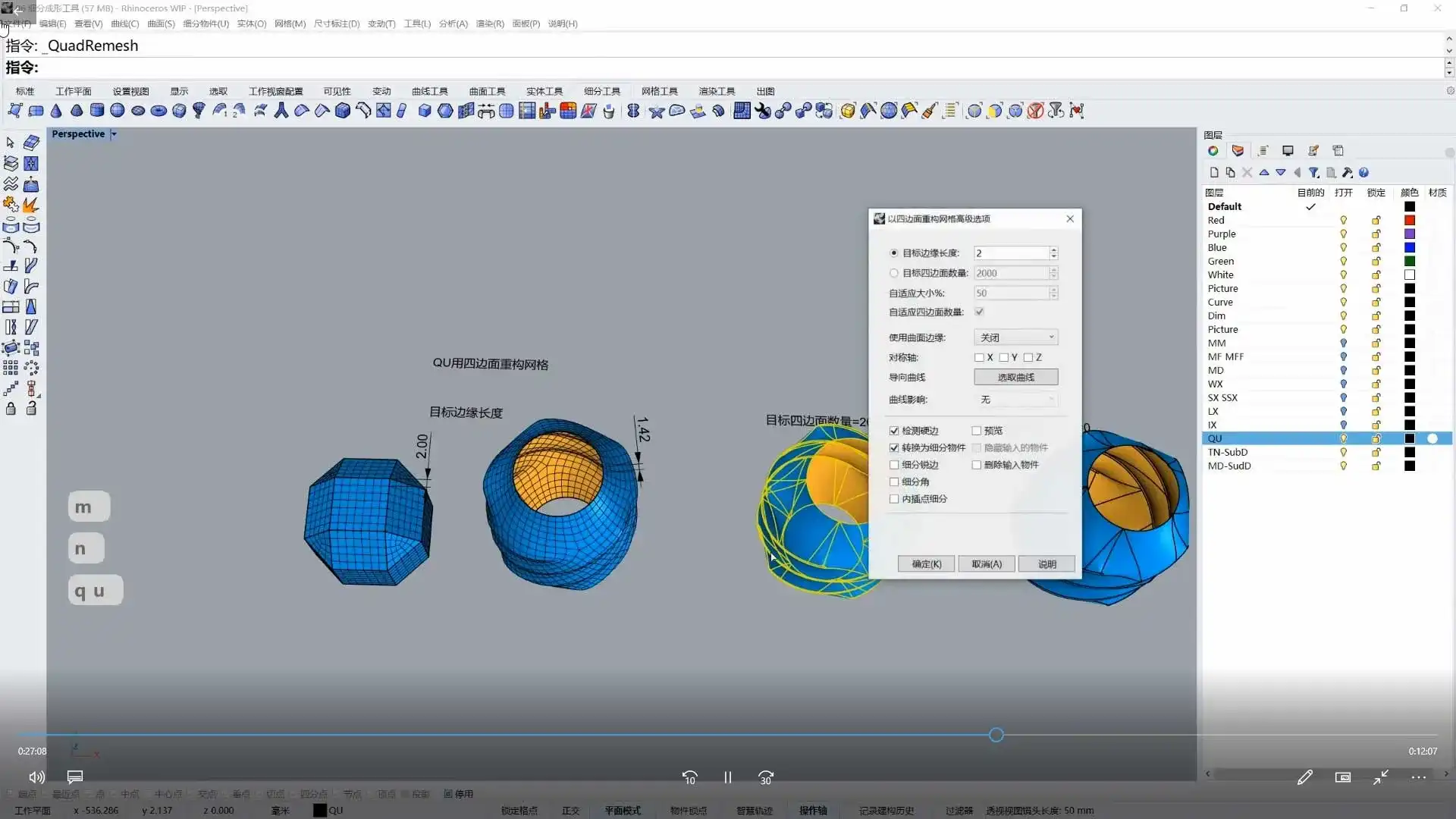Click the SubD sphere icon in toolbar
1456x819 pixels.
118,111
